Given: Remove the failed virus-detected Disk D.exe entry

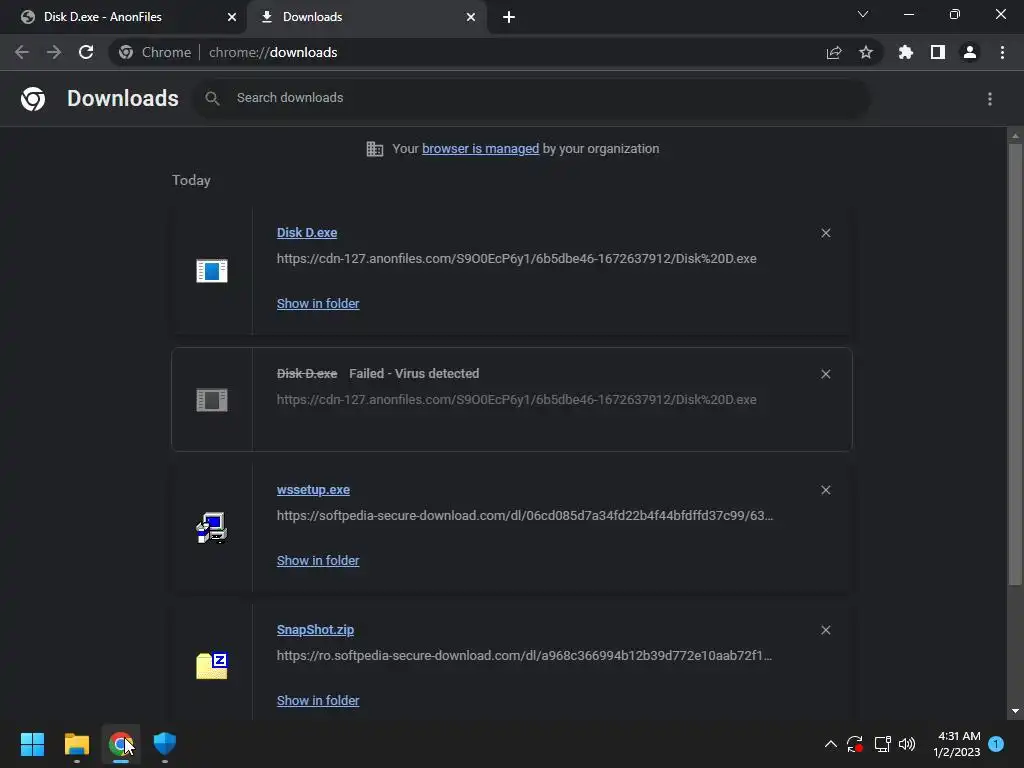Looking at the screenshot, I should tap(825, 374).
